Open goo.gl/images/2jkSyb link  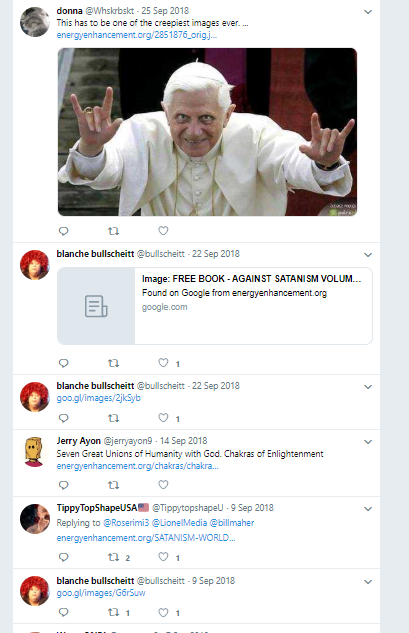coord(99,398)
